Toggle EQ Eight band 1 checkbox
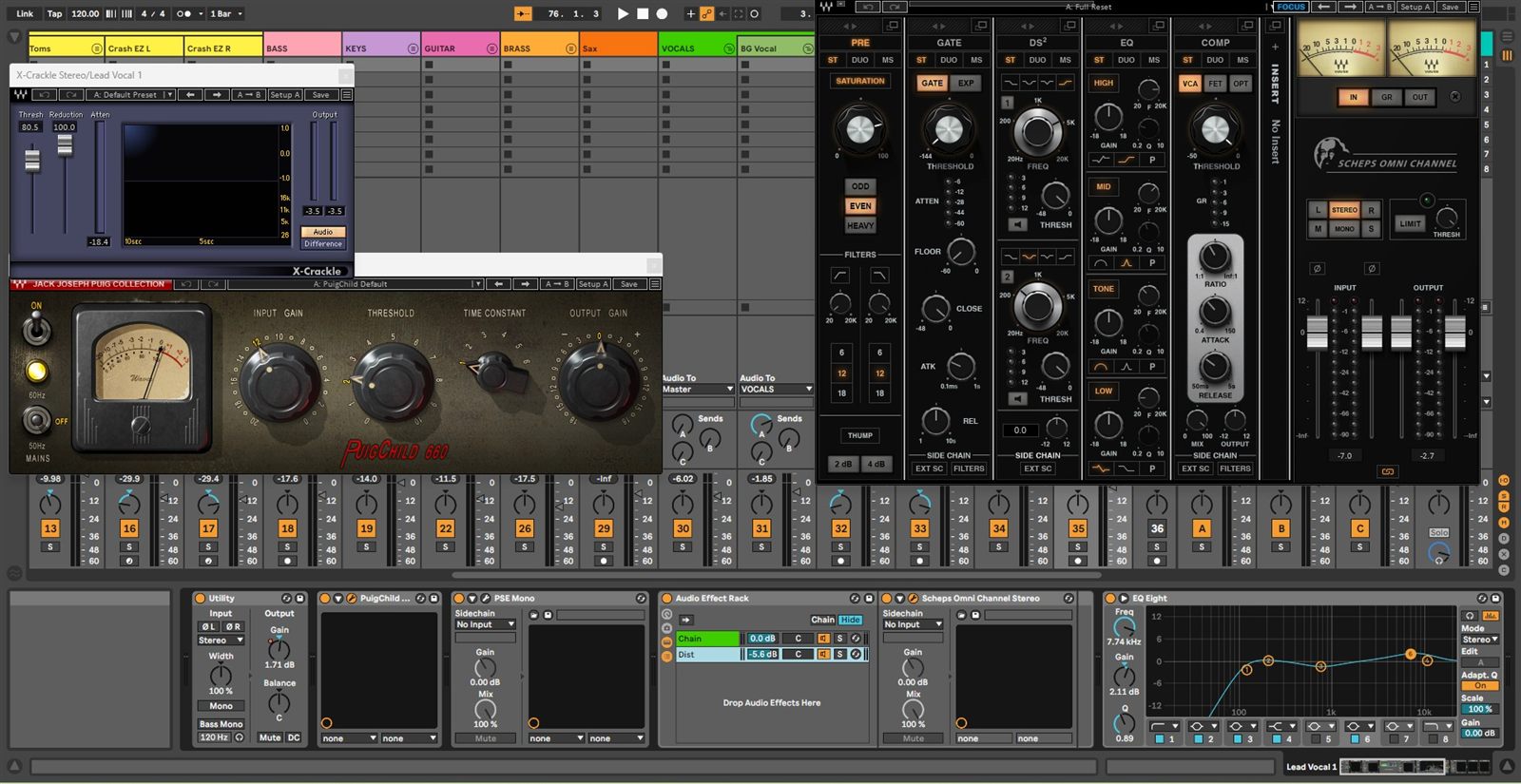This screenshot has height=784, width=1521. (x=1161, y=738)
